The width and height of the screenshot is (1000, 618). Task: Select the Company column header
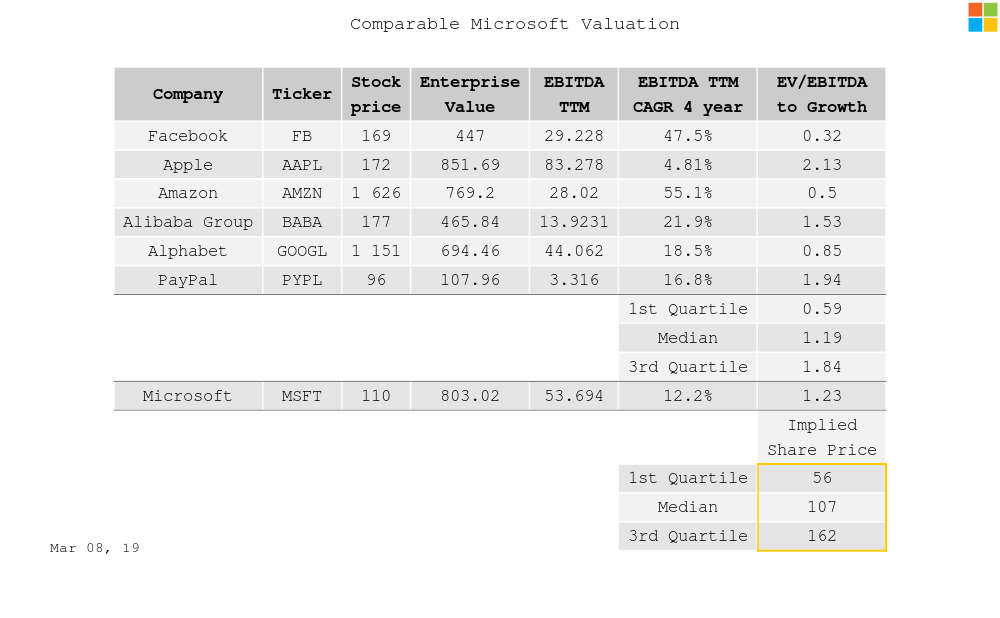(x=188, y=94)
